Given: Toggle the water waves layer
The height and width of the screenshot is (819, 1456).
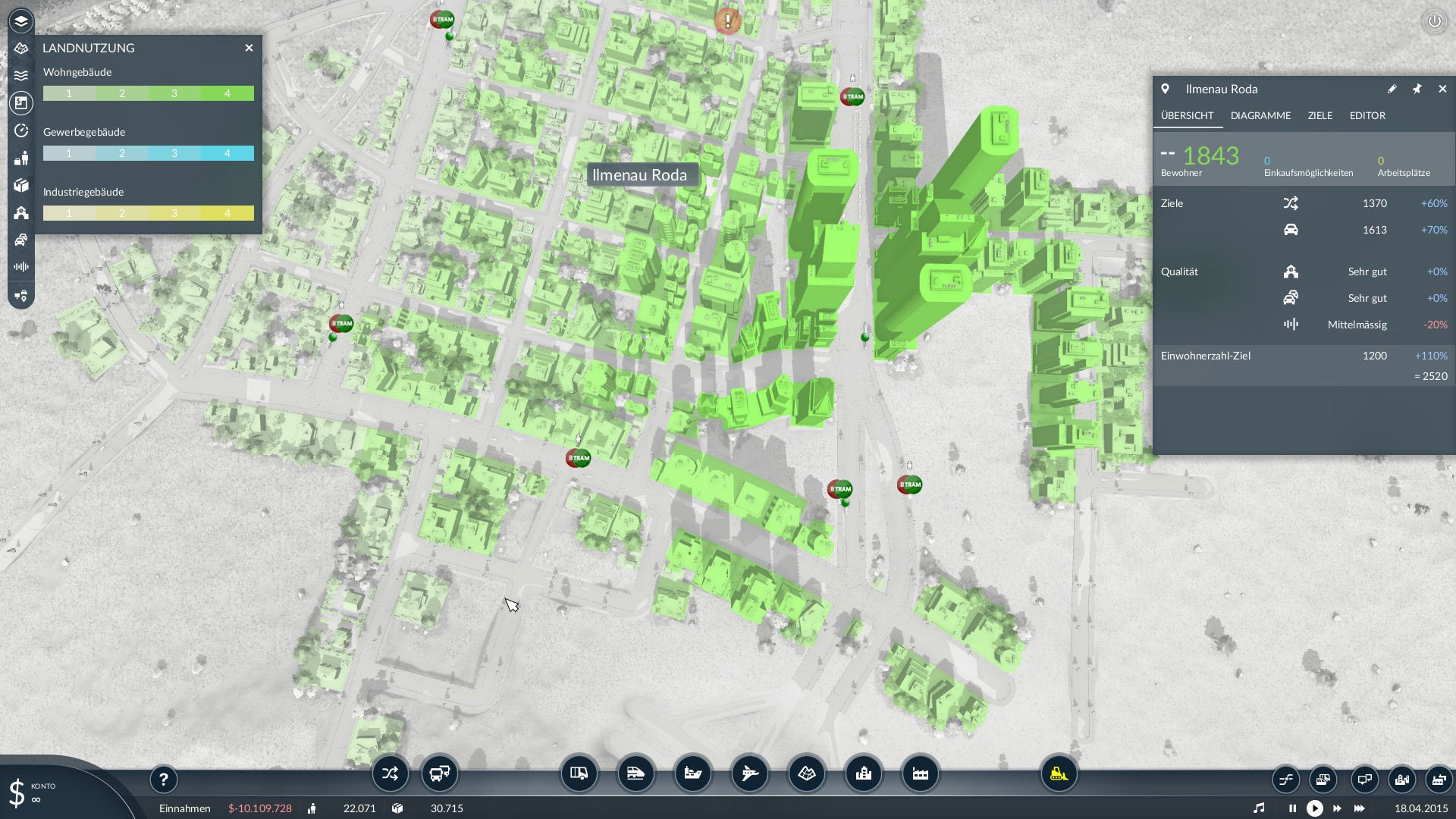Looking at the screenshot, I should [21, 75].
